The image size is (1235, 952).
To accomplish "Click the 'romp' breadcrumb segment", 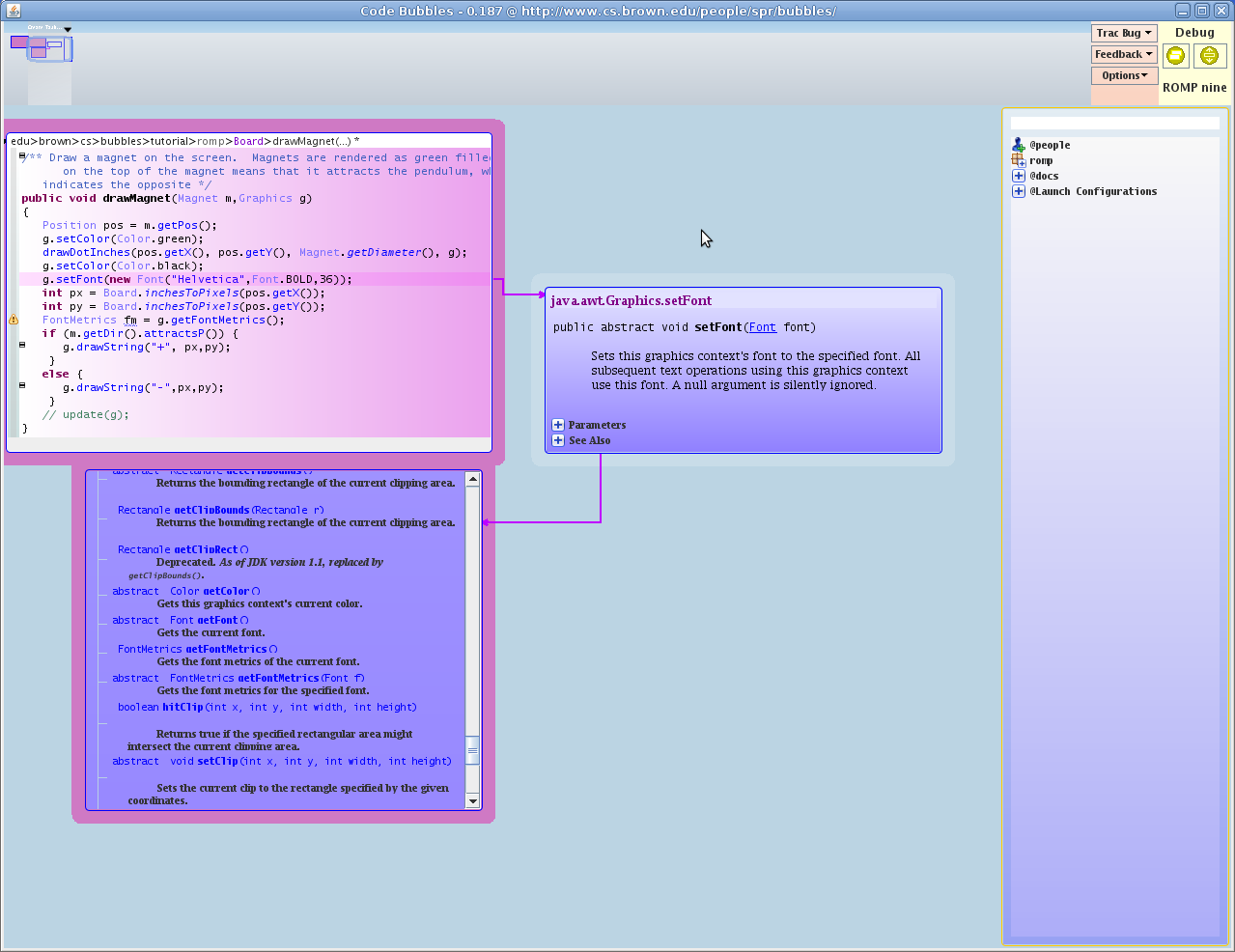I will pos(211,141).
